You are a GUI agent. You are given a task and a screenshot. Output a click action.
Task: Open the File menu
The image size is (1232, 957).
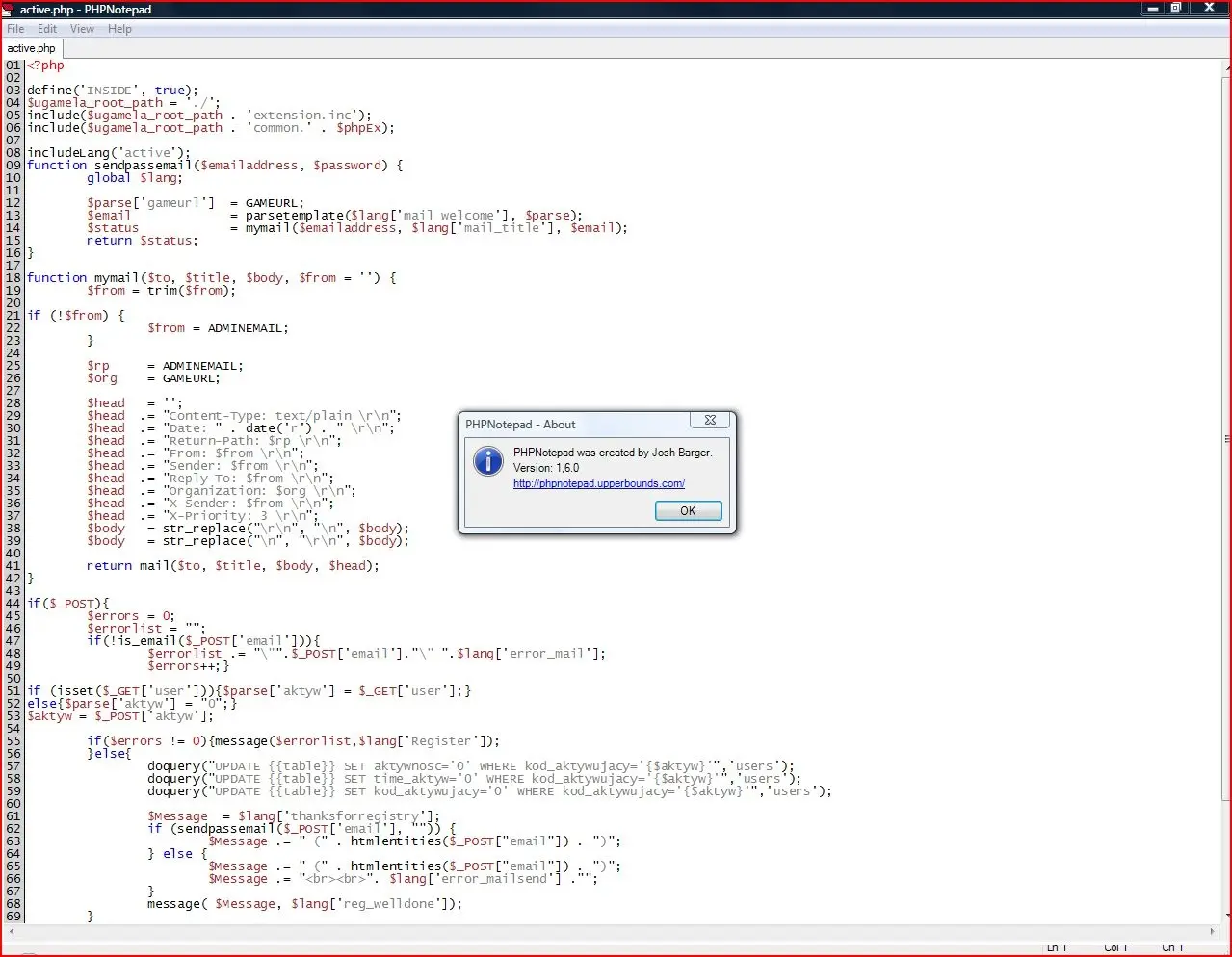[15, 29]
